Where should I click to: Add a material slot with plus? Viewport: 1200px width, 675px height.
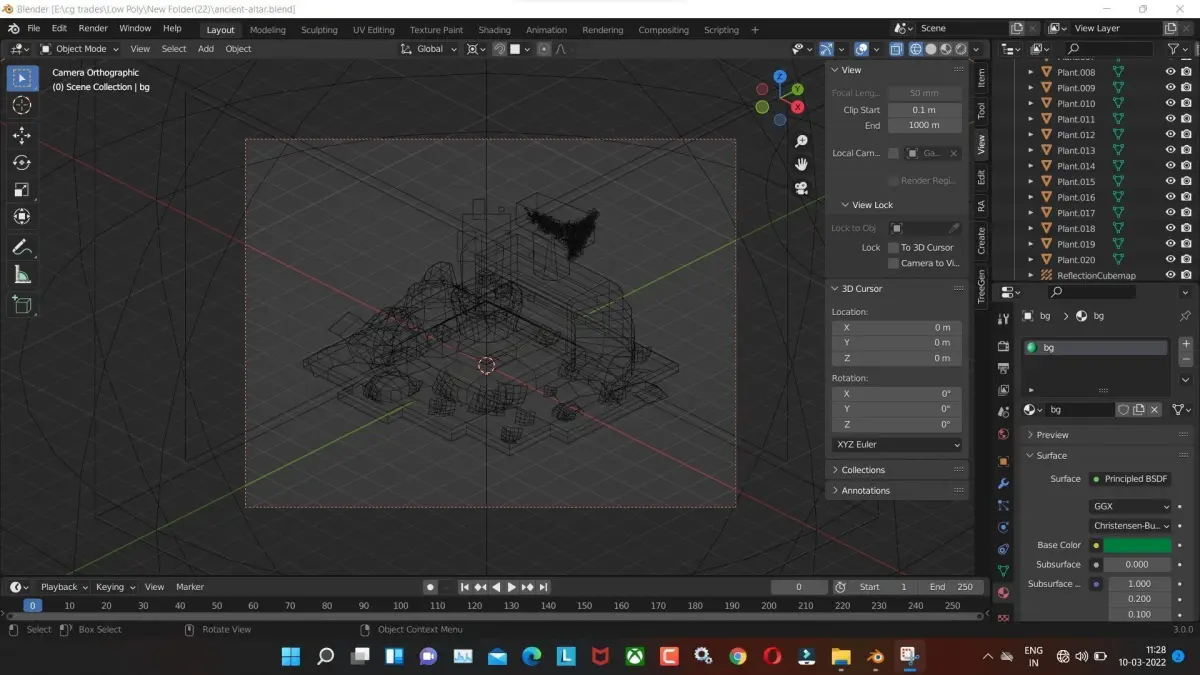pos(1186,344)
